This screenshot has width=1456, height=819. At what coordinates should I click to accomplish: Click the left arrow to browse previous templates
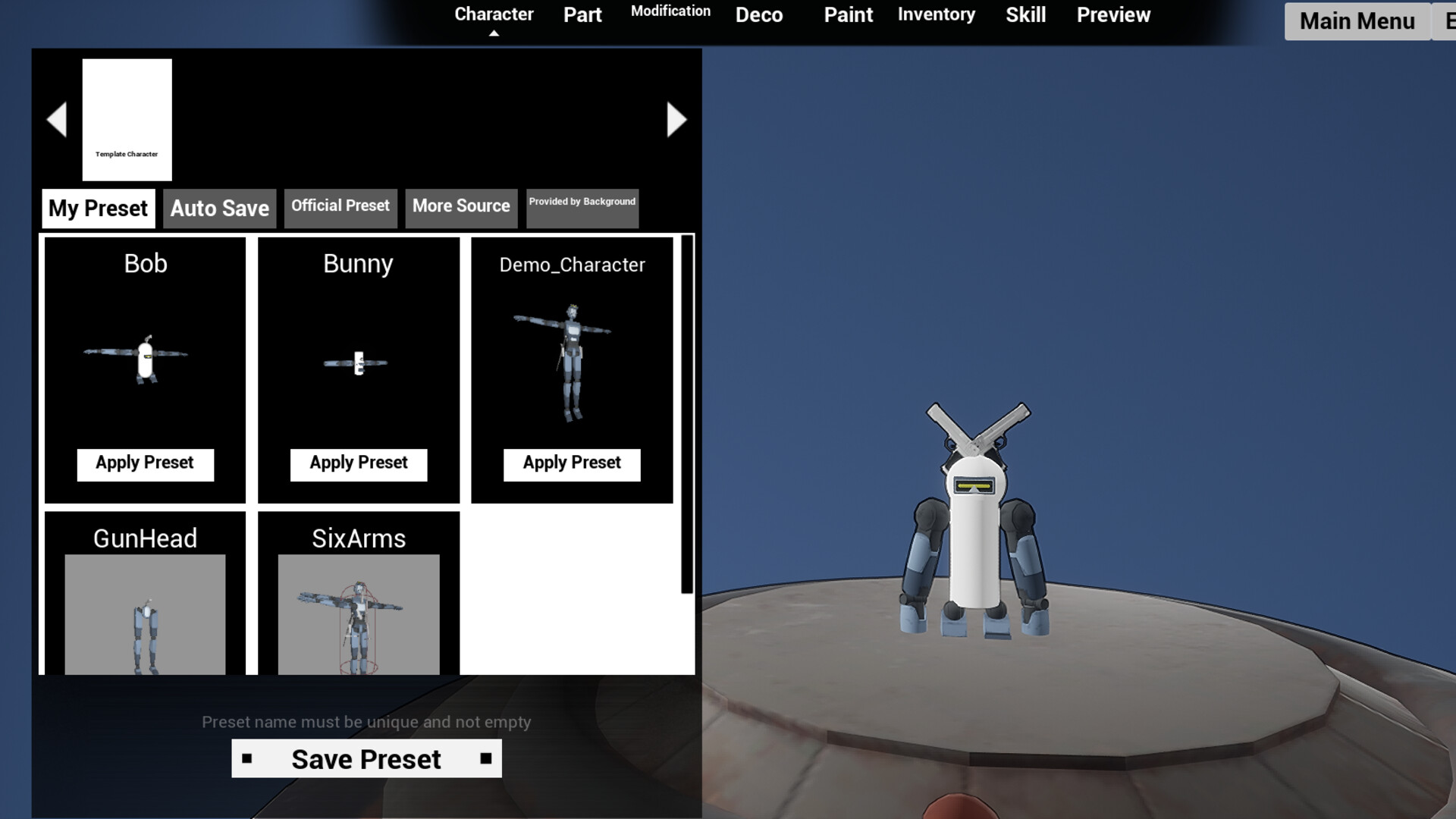pyautogui.click(x=57, y=118)
